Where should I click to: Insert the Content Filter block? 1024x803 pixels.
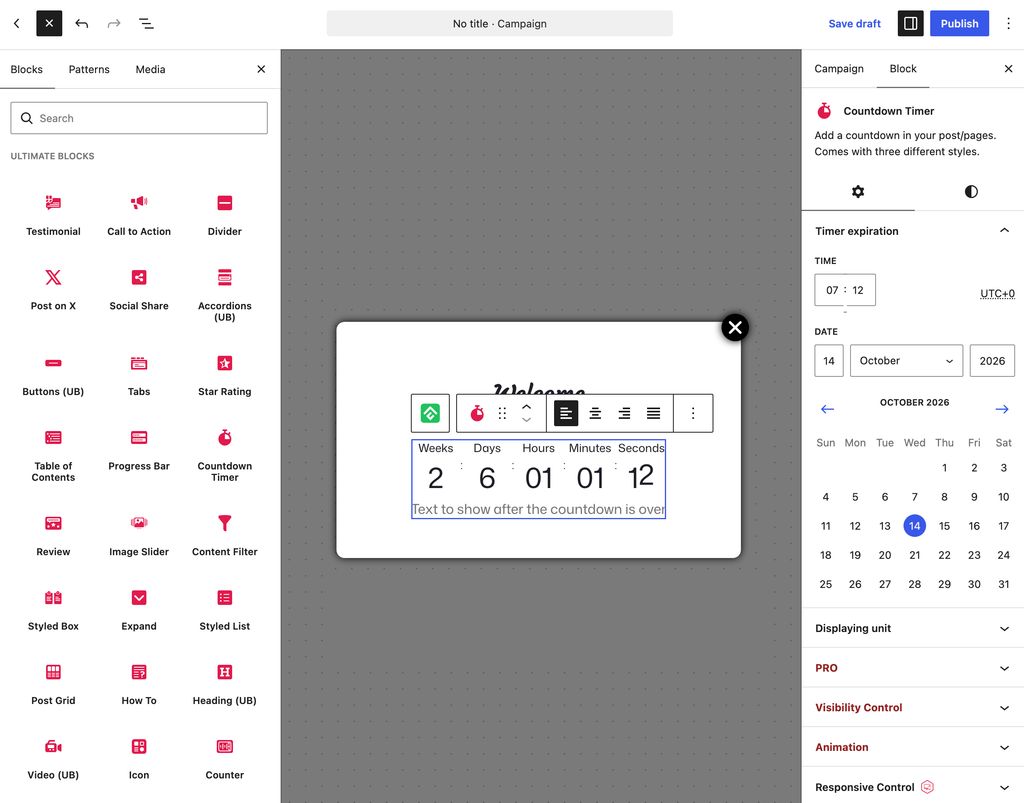tap(225, 535)
